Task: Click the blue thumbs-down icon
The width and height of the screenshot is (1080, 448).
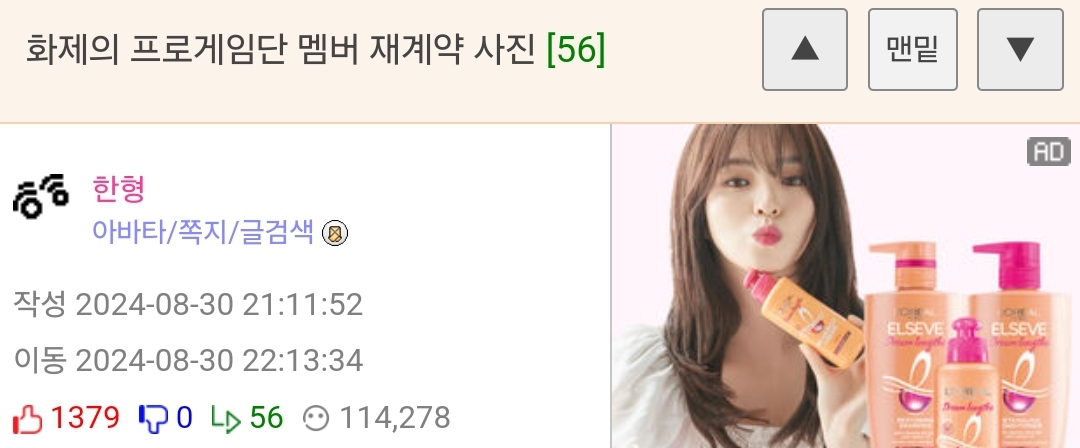Action: [x=153, y=418]
